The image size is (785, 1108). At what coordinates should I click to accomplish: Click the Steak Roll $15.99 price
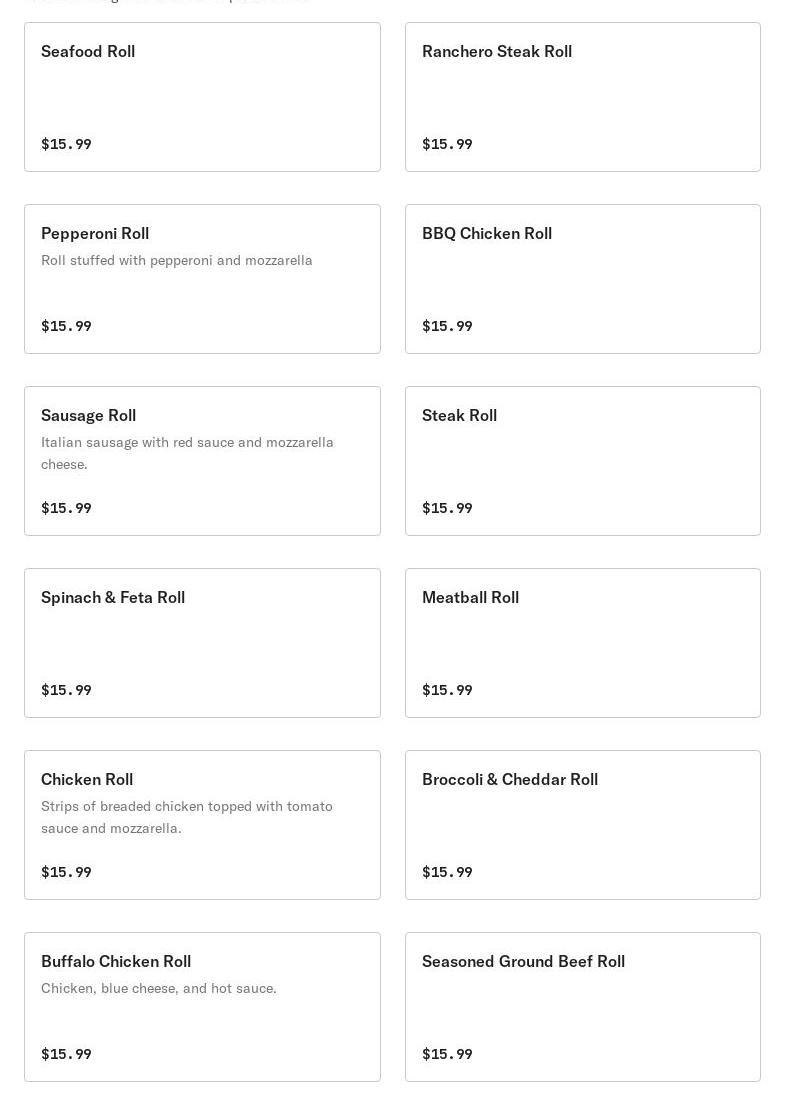click(447, 508)
